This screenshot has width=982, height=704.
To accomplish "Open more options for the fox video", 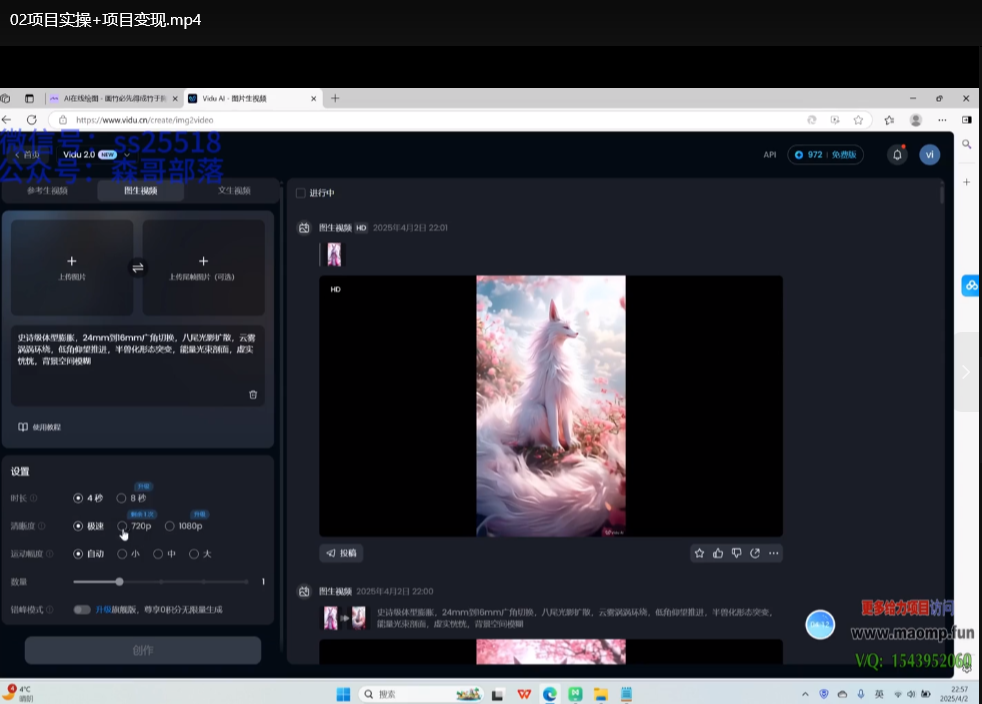I will coord(773,553).
